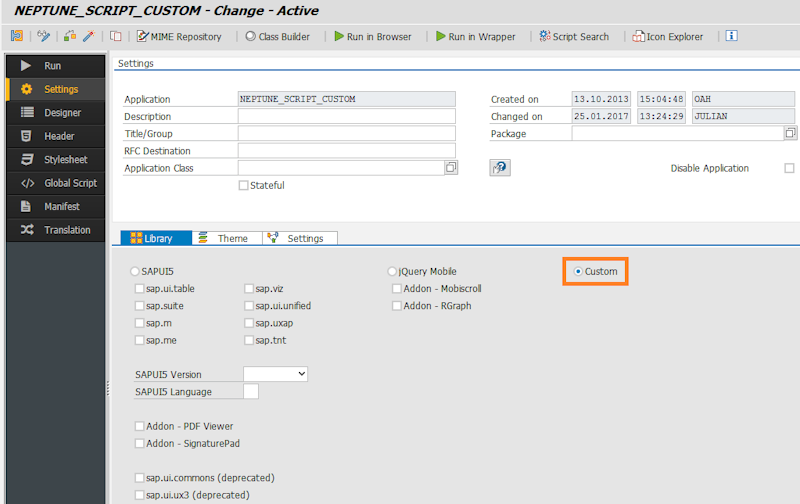The image size is (800, 504).
Task: Click the Application name field NEPTUNE_SCRIPT_CUSTOM
Action: [x=346, y=99]
